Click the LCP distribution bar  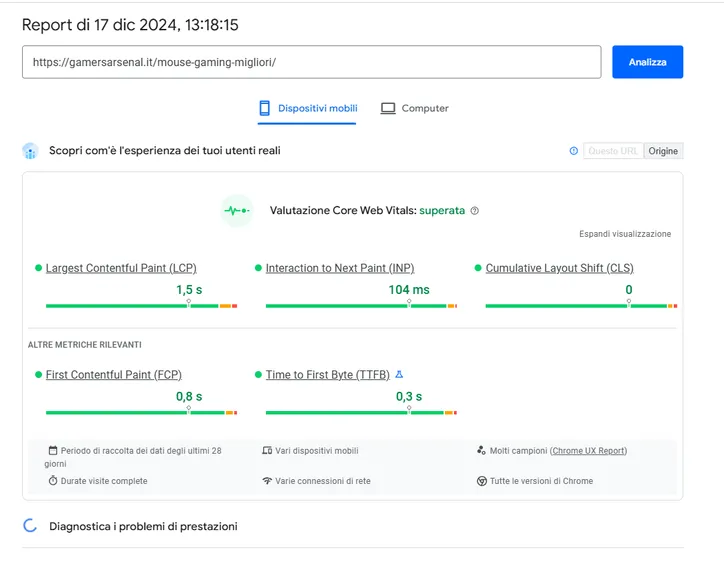141,306
